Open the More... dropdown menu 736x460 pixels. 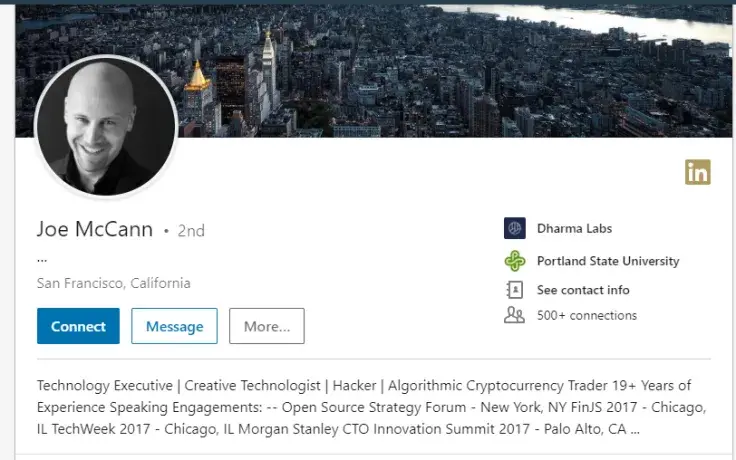[x=266, y=326]
